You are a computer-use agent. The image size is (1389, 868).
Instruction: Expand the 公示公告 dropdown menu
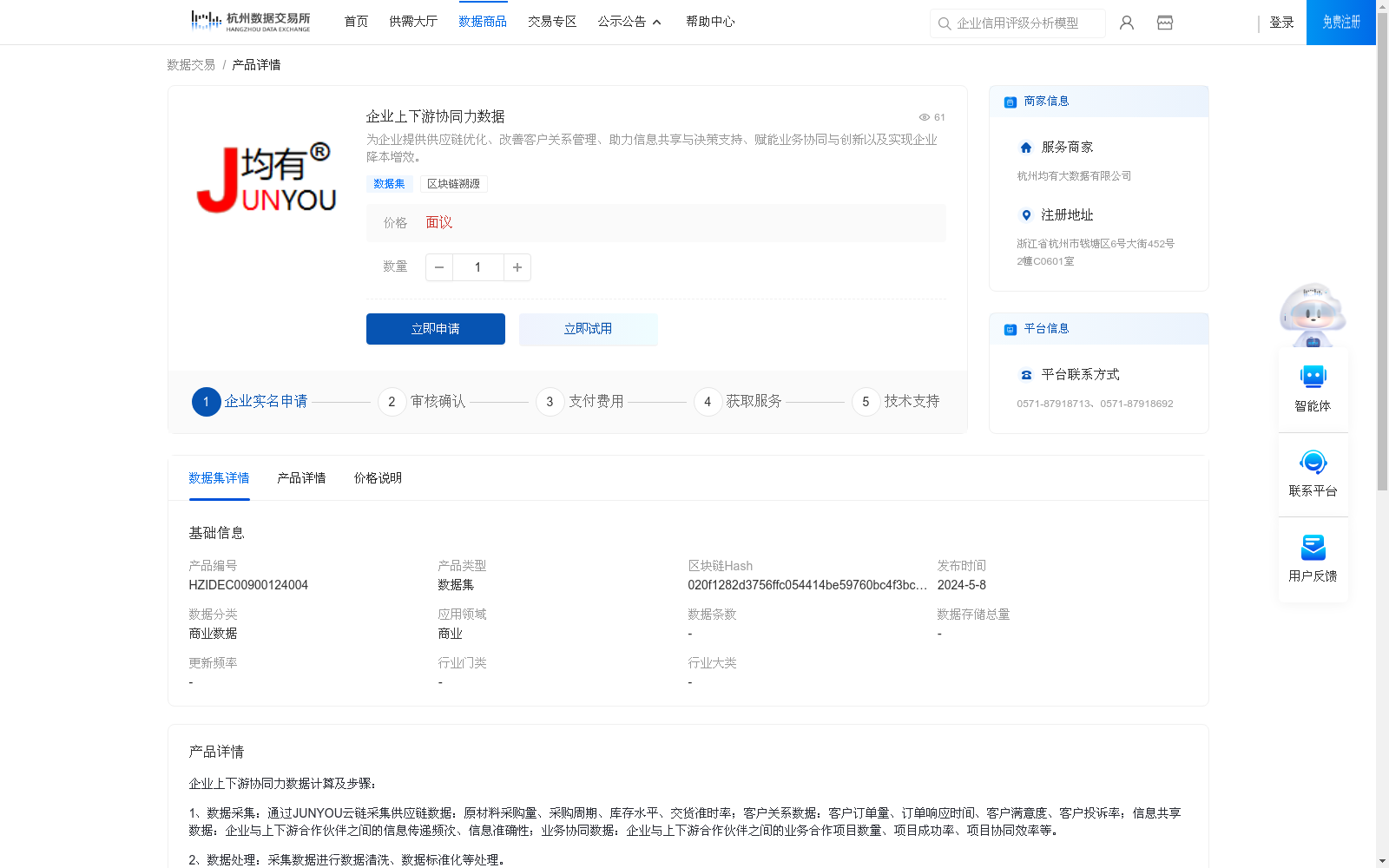pyautogui.click(x=629, y=22)
